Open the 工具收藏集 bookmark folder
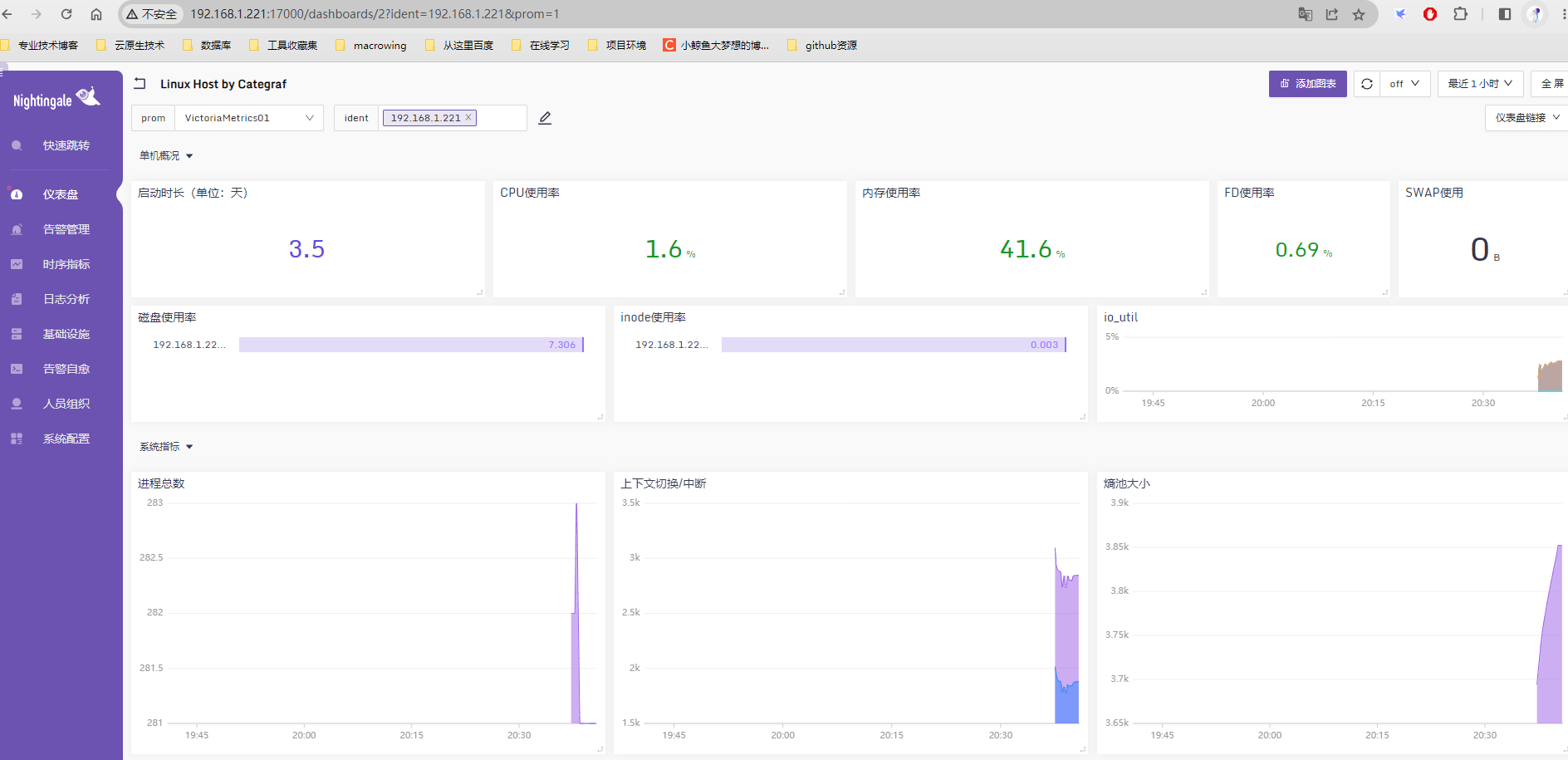This screenshot has width=1568, height=760. pyautogui.click(x=283, y=46)
